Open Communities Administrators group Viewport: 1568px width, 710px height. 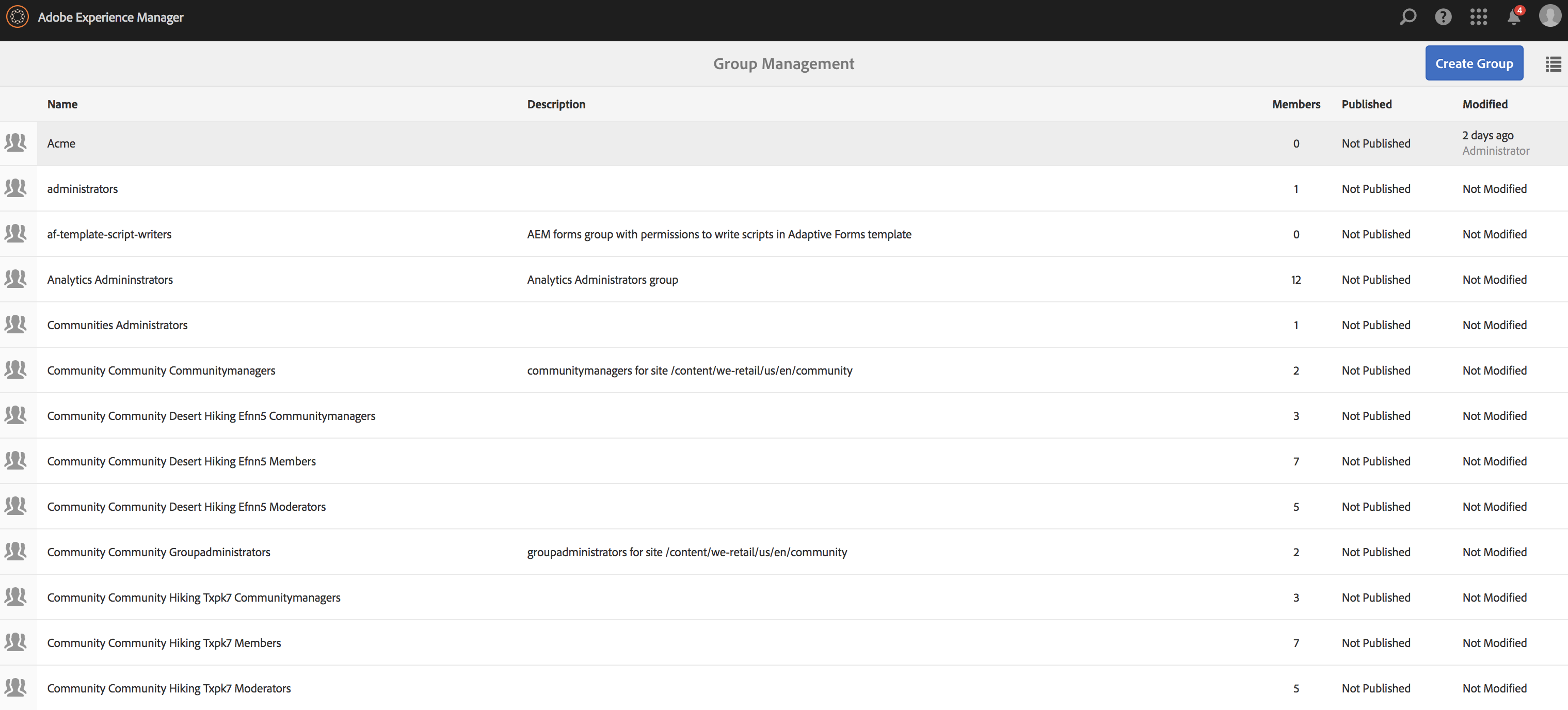118,325
